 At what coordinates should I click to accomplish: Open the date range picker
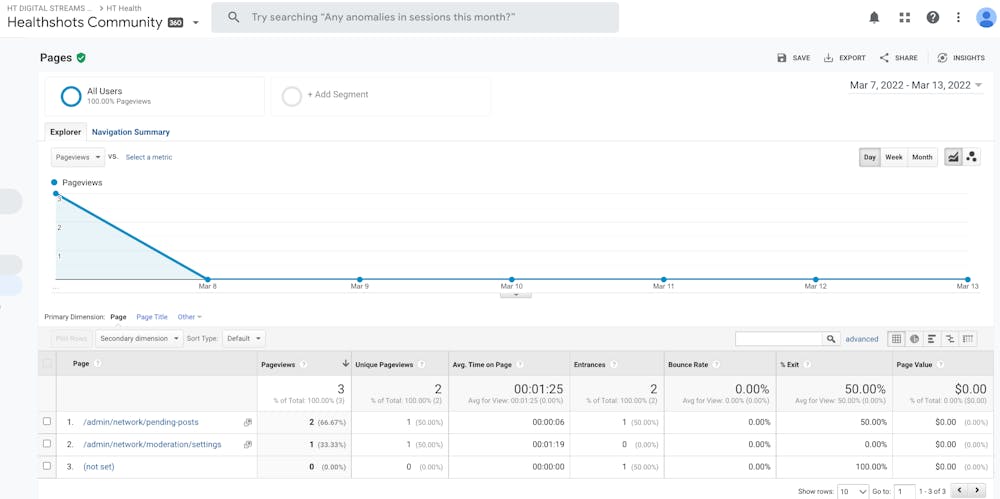pyautogui.click(x=916, y=85)
